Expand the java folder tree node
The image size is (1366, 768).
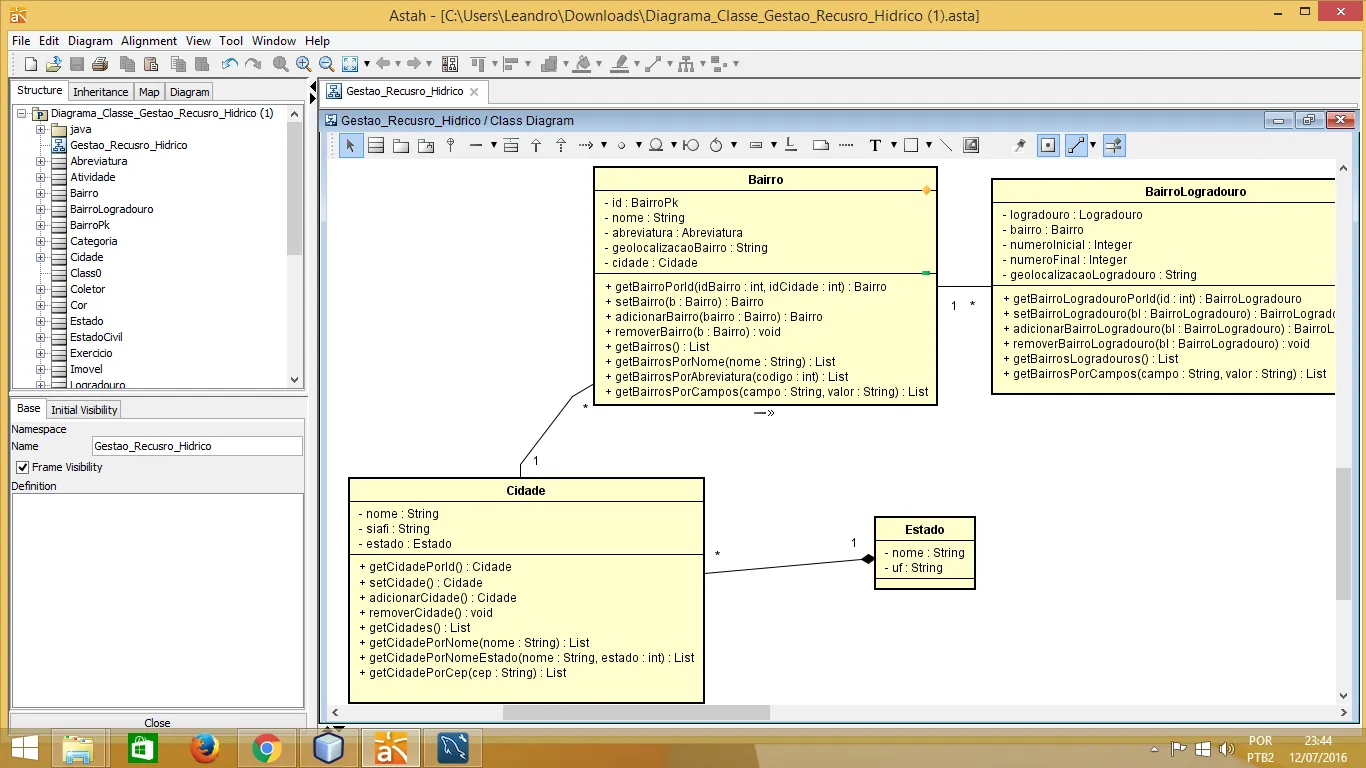41,129
